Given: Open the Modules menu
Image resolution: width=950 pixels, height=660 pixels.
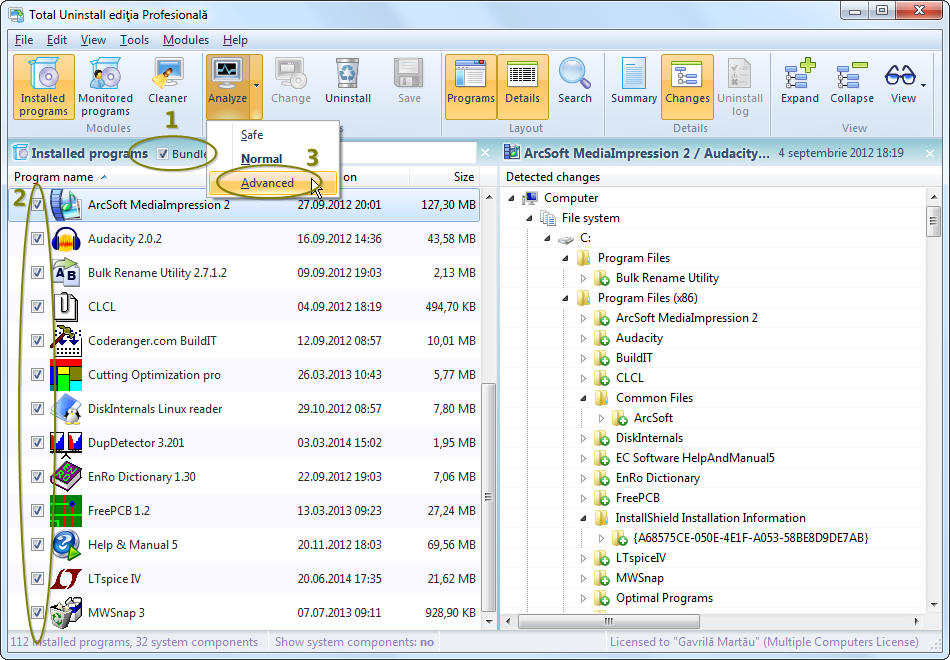Looking at the screenshot, I should point(185,40).
